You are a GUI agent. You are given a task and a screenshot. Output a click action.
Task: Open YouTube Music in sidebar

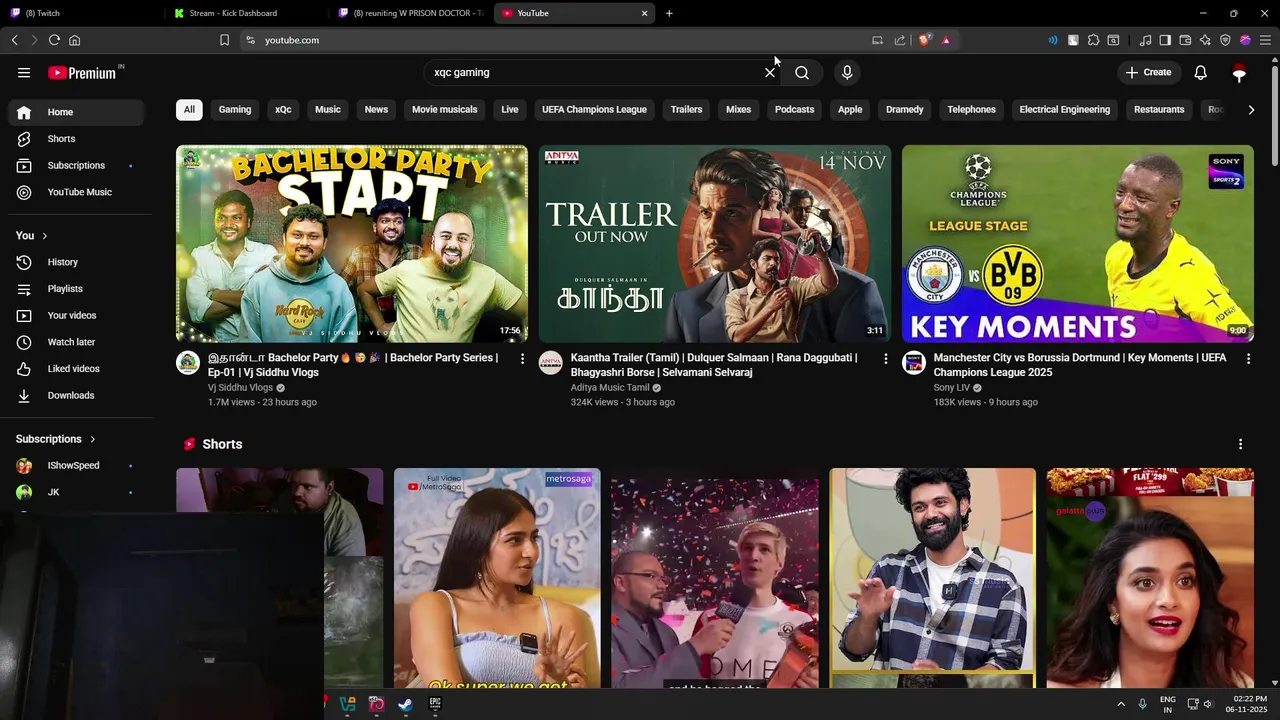click(x=76, y=192)
